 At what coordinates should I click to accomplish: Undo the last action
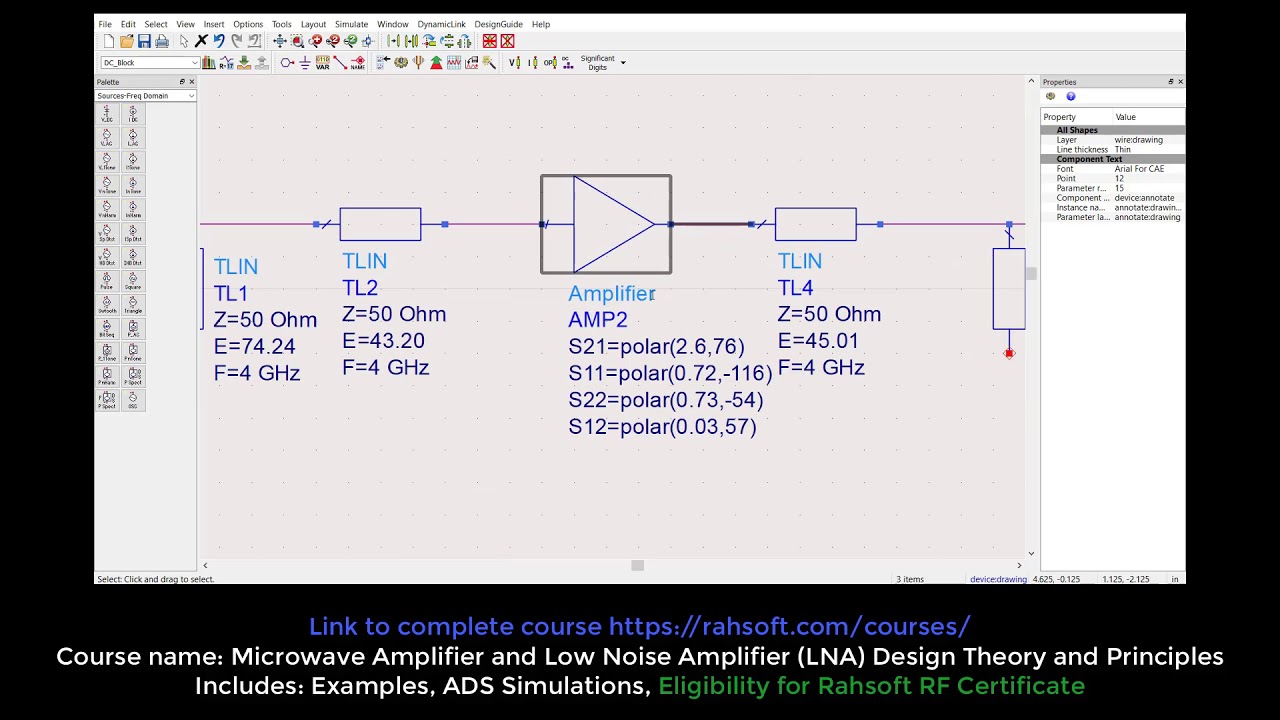[x=218, y=41]
